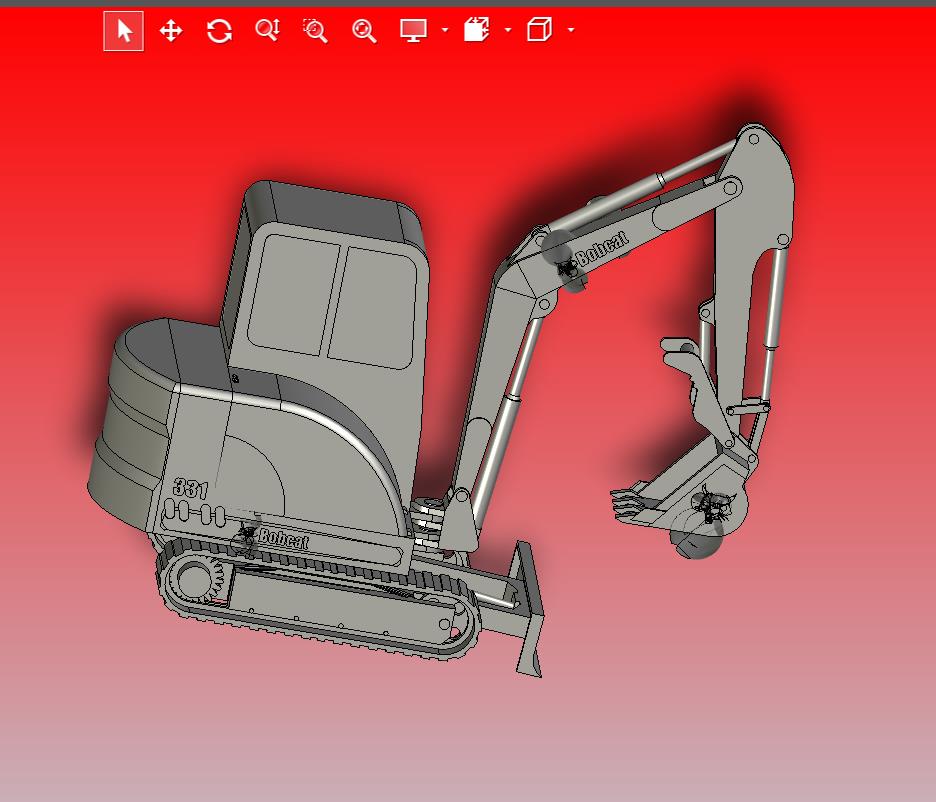Select the arrow pointer tool

pyautogui.click(x=124, y=31)
